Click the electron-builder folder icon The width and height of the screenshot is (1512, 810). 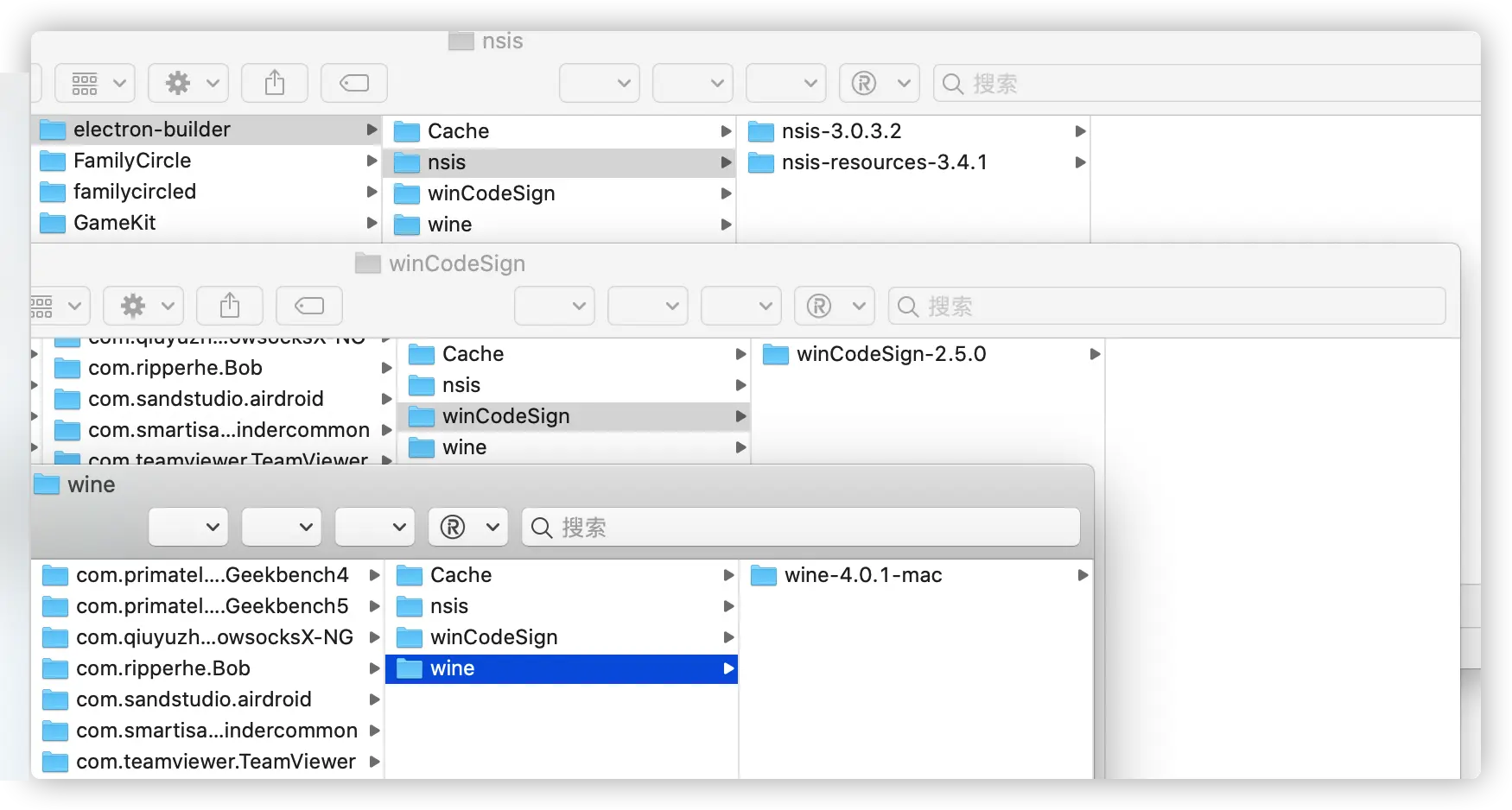[x=54, y=130]
